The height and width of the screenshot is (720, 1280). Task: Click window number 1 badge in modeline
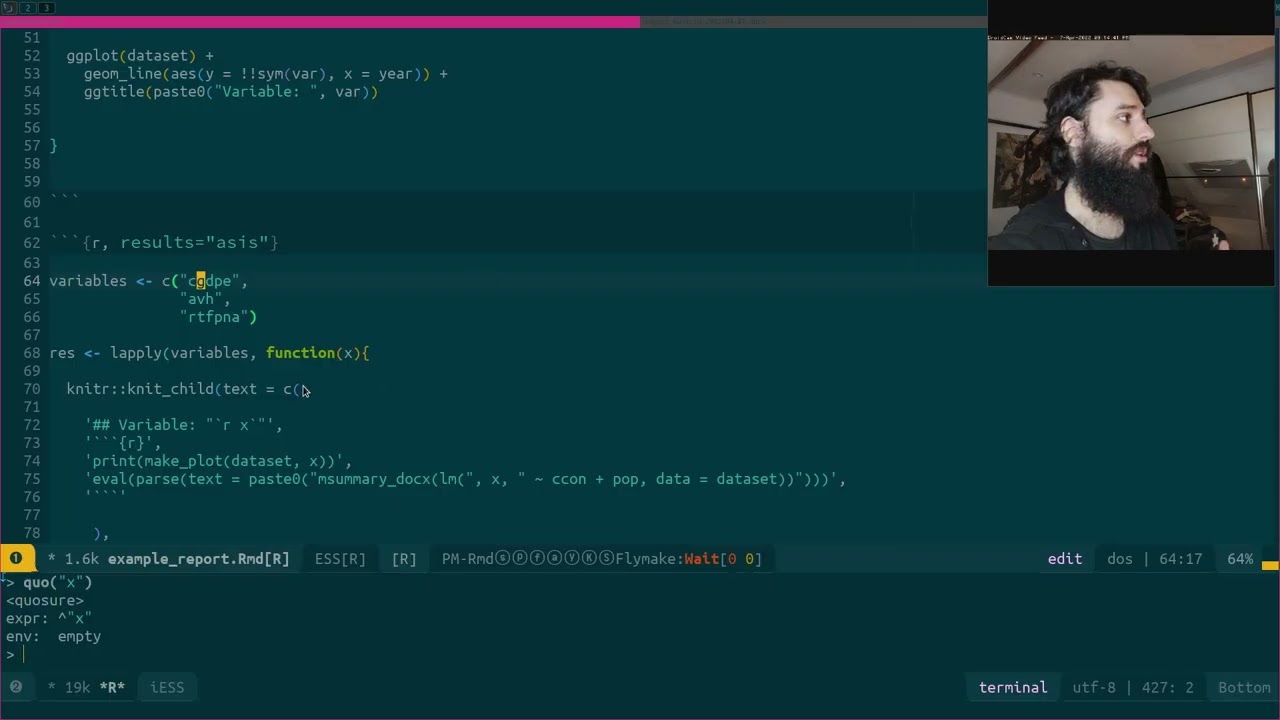pos(16,559)
